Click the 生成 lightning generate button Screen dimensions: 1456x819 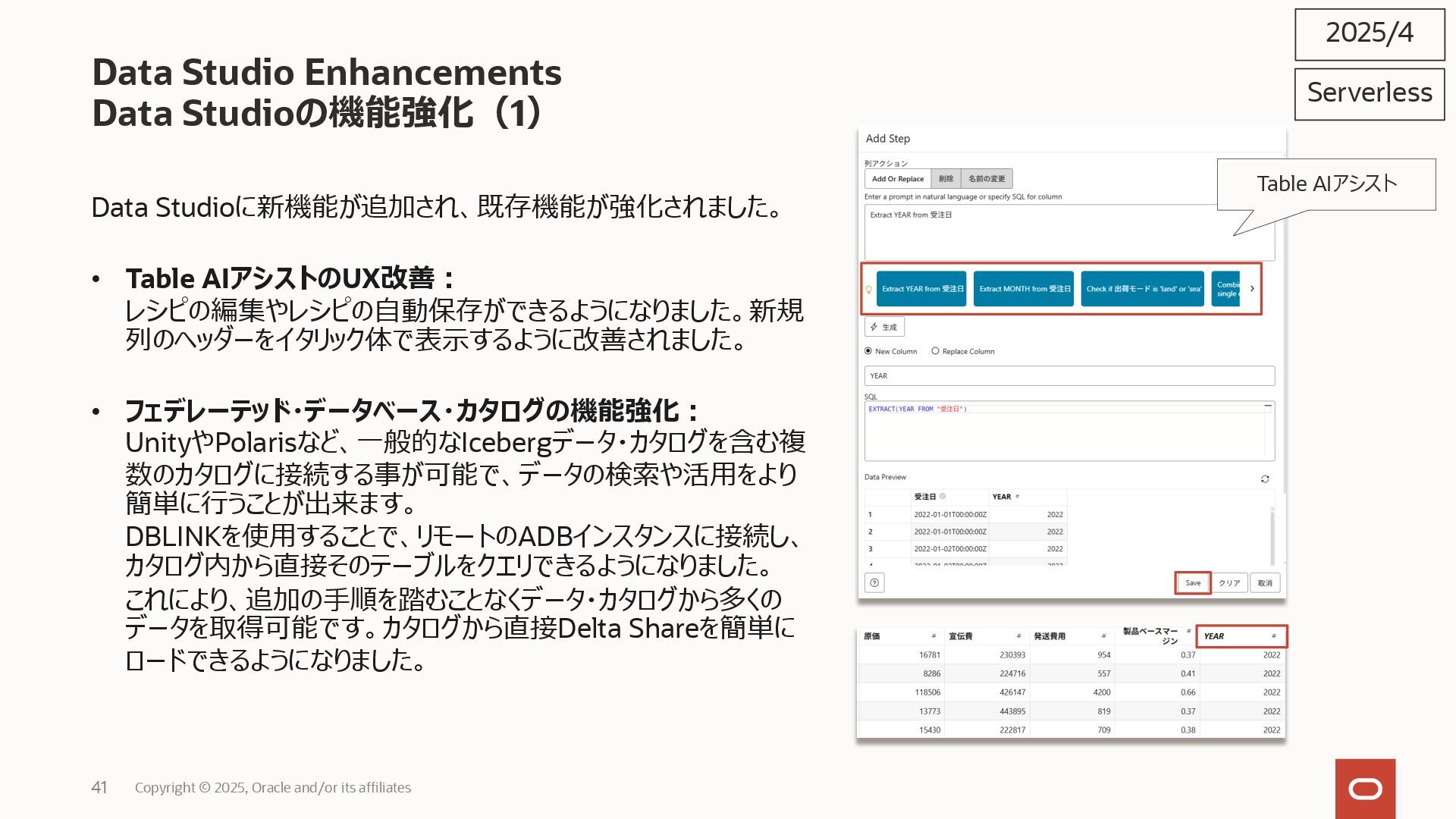coord(884,327)
